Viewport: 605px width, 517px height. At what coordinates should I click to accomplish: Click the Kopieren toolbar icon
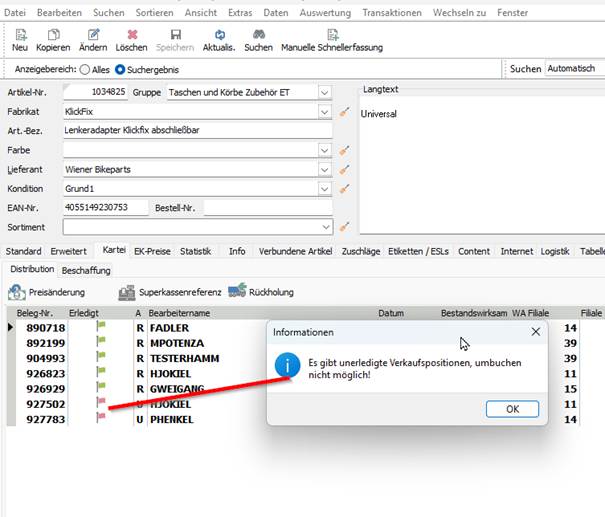pyautogui.click(x=53, y=35)
